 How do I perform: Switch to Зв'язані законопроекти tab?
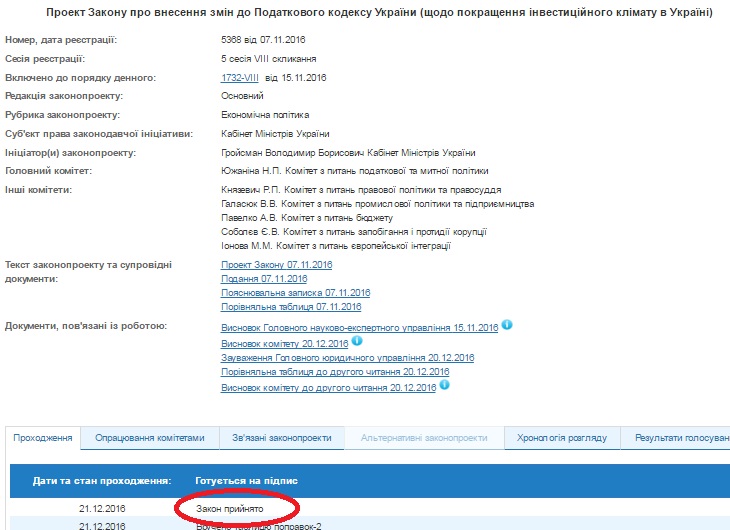tap(281, 438)
